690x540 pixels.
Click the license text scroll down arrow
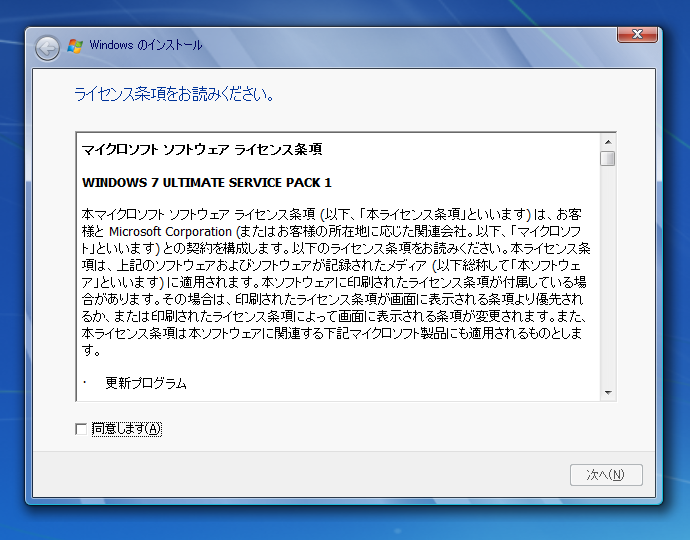608,393
